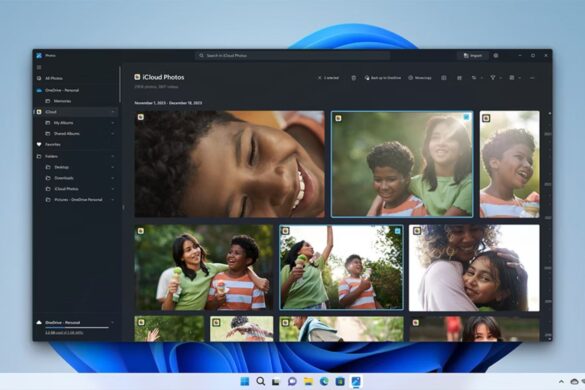The image size is (585, 390).
Task: Open the sidebar hamburger navigation menu
Action: click(39, 68)
